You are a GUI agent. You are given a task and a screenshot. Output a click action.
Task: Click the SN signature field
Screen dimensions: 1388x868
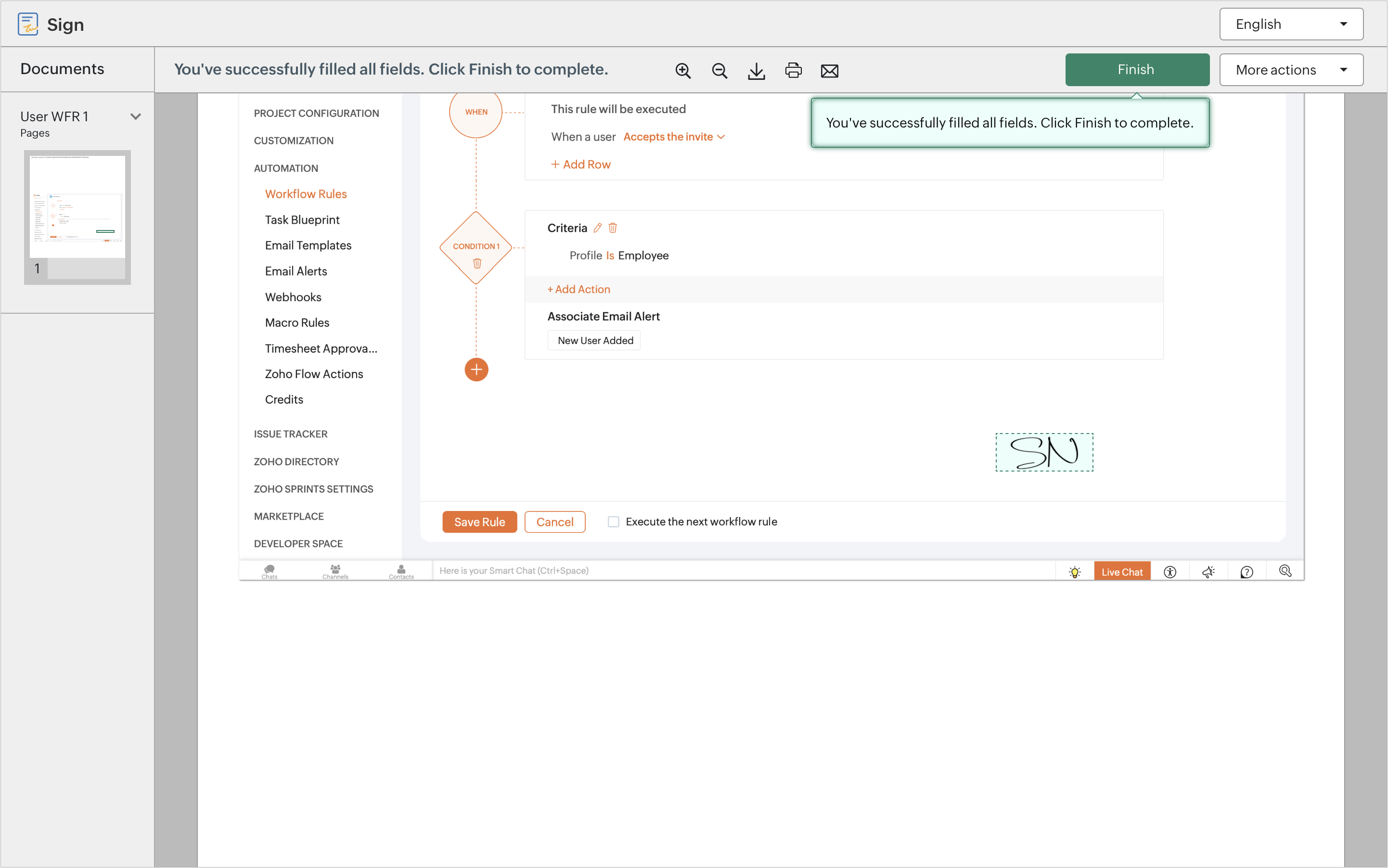click(1043, 452)
